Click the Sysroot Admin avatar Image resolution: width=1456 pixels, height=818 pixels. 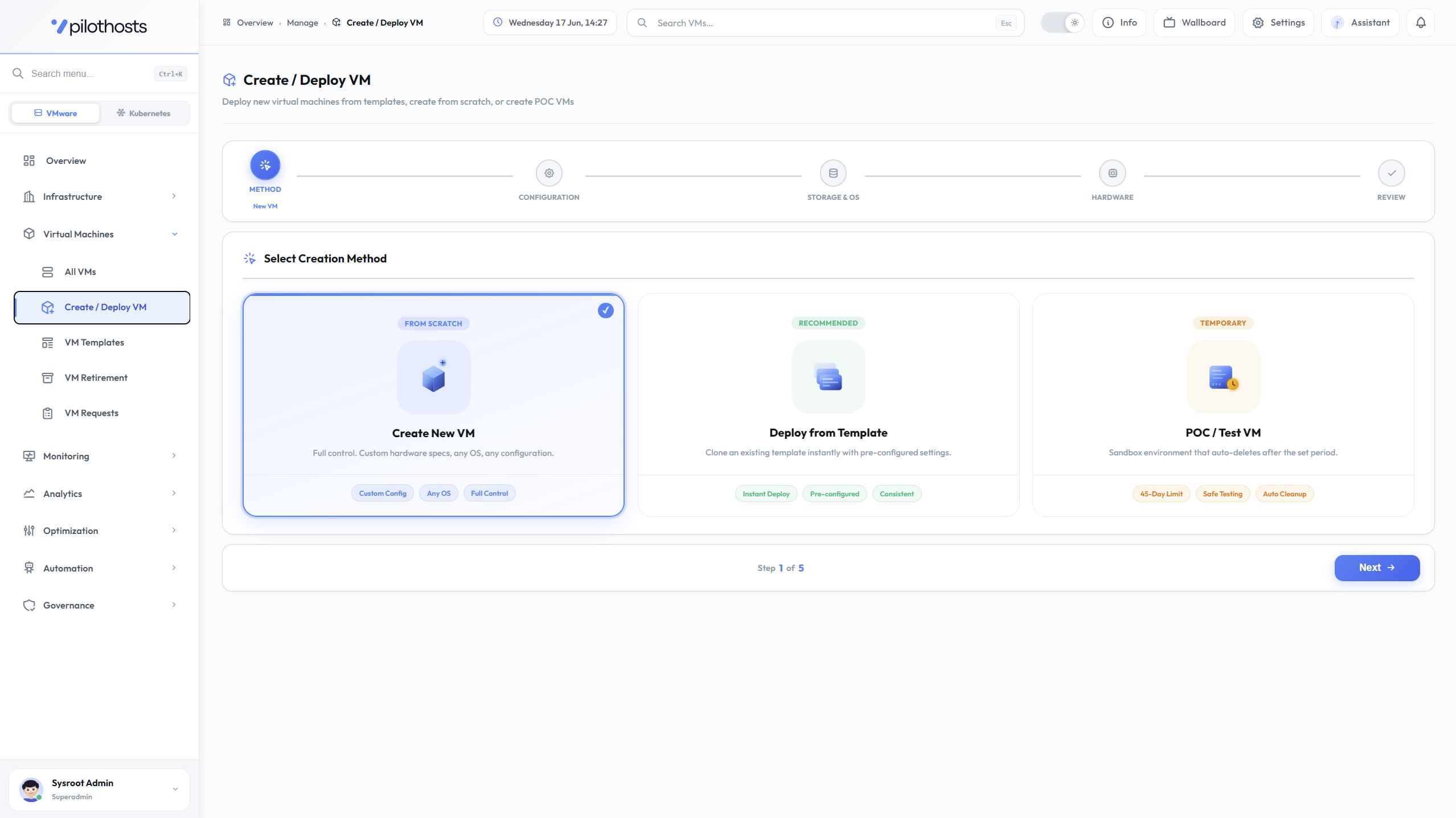pos(31,790)
